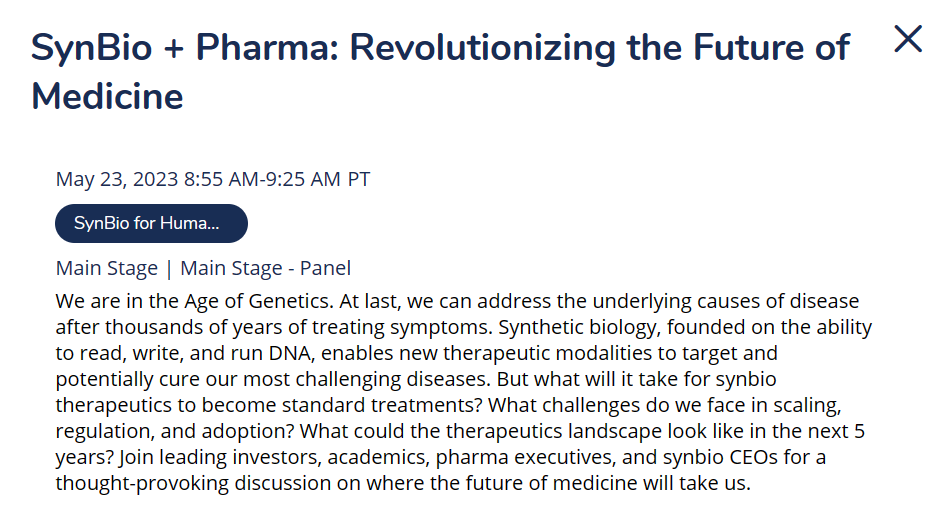Click the SynBio + Pharma session title
931x515 pixels.
click(x=440, y=71)
